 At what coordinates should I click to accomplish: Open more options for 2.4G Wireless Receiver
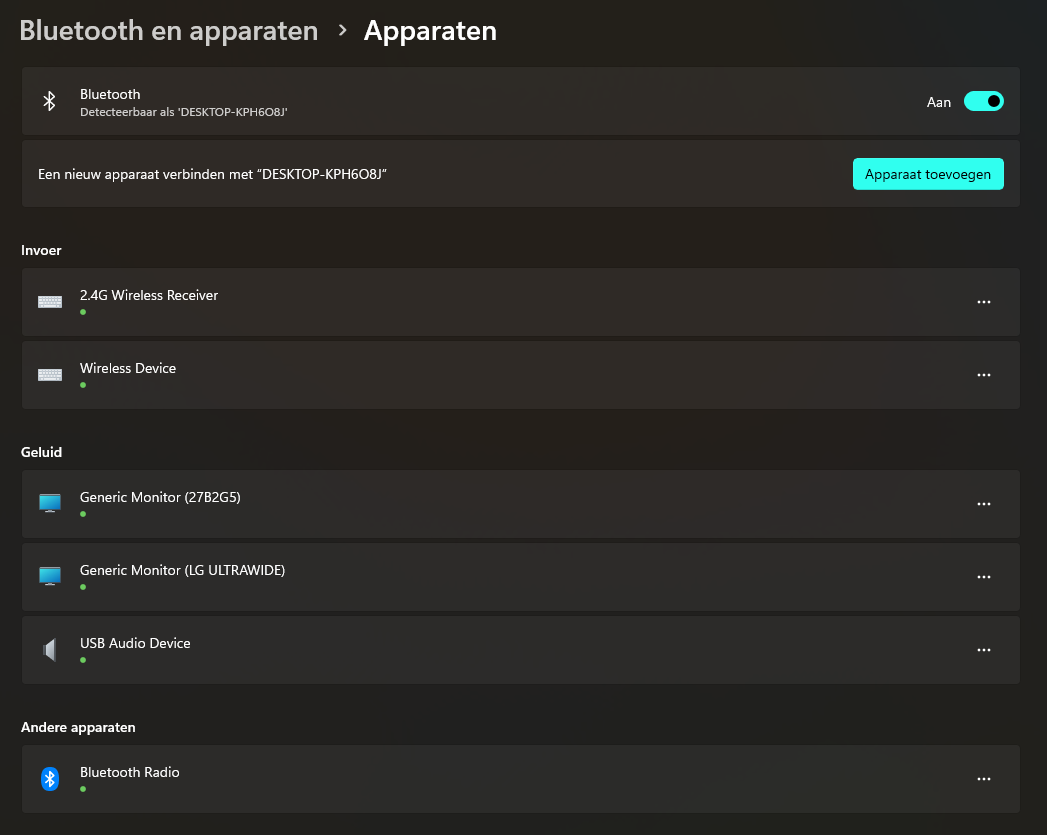tap(984, 302)
